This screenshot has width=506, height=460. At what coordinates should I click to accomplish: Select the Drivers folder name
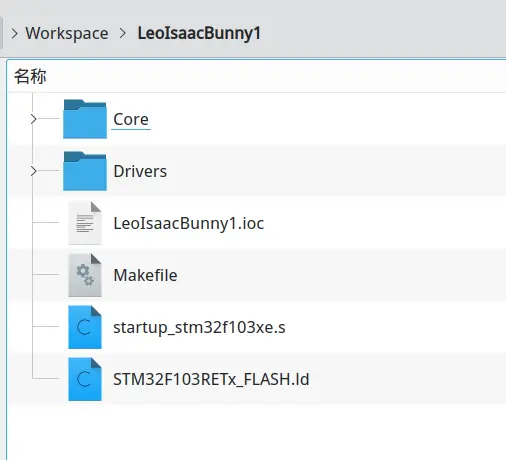pyautogui.click(x=140, y=171)
